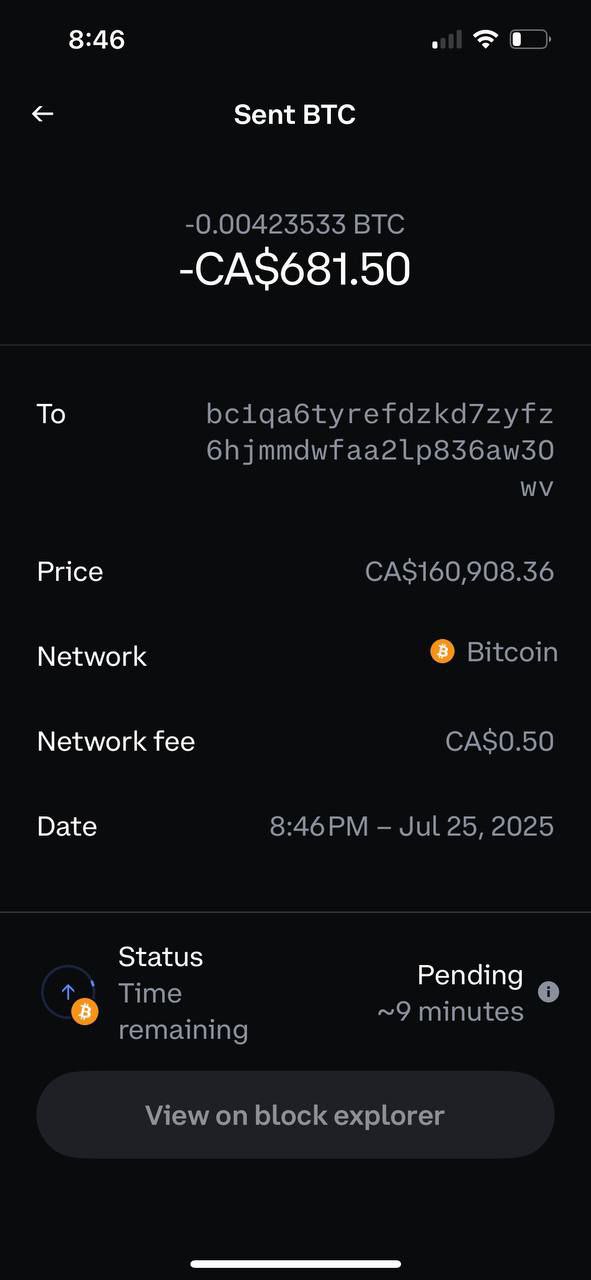Go back with the left arrow icon
The image size is (591, 1280).
(x=42, y=114)
